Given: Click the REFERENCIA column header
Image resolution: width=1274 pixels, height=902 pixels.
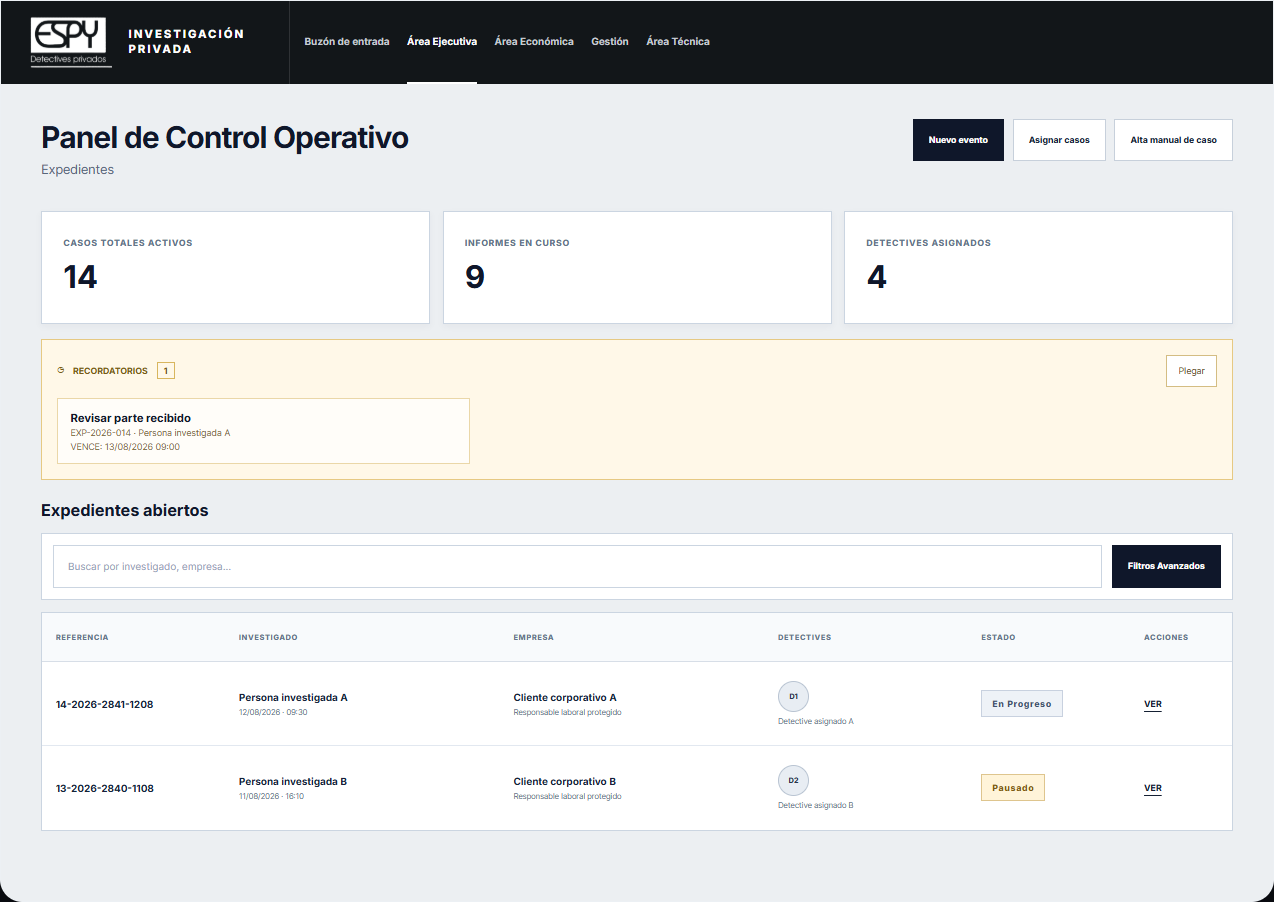Looking at the screenshot, I should (82, 637).
